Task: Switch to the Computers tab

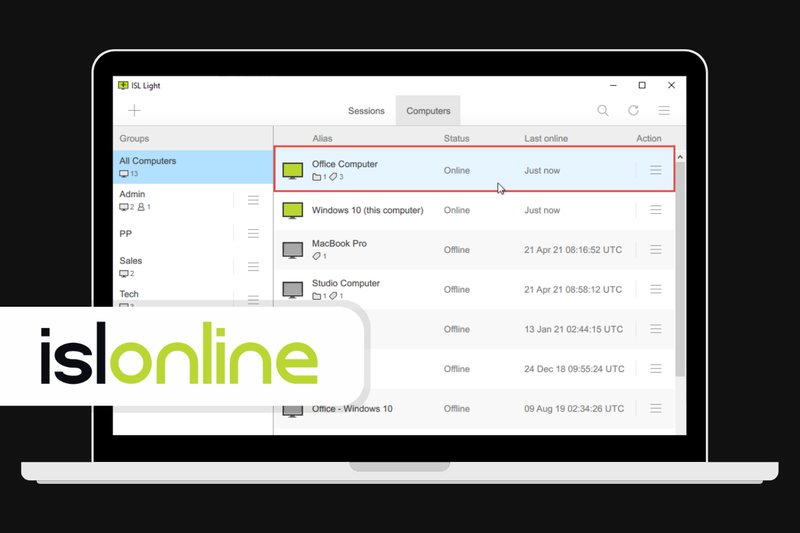Action: [x=428, y=111]
